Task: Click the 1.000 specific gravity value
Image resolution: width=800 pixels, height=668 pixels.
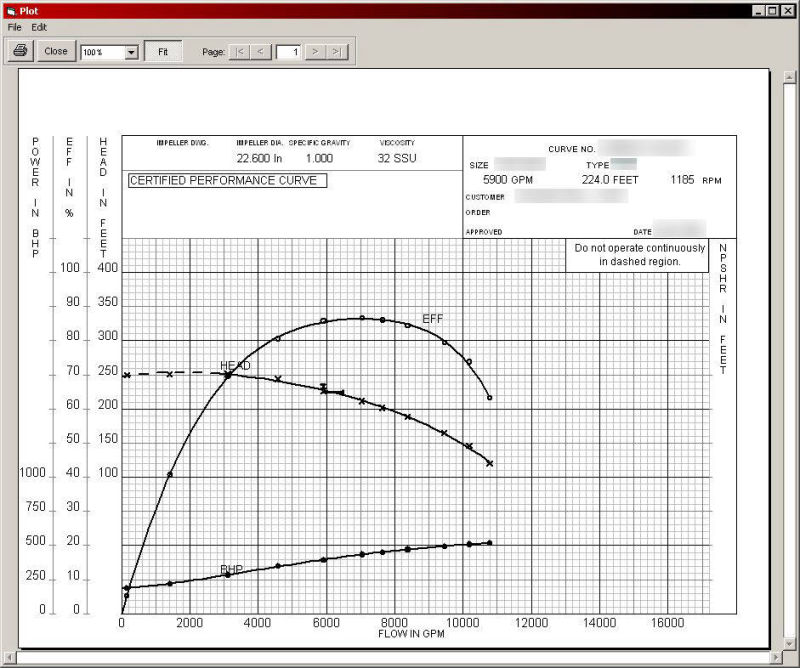Action: tap(319, 158)
